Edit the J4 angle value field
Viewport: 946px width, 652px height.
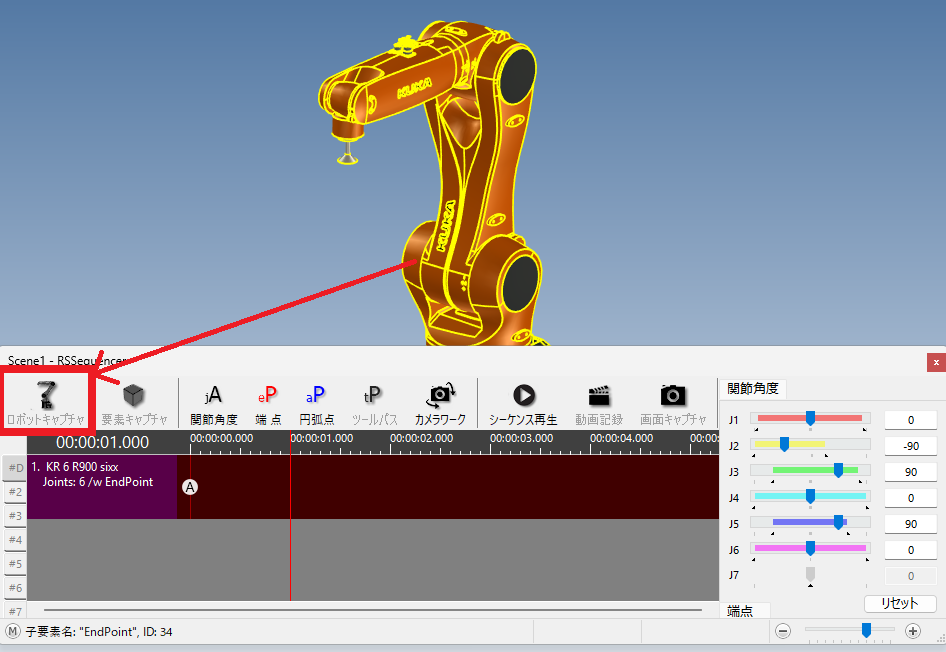(911, 498)
